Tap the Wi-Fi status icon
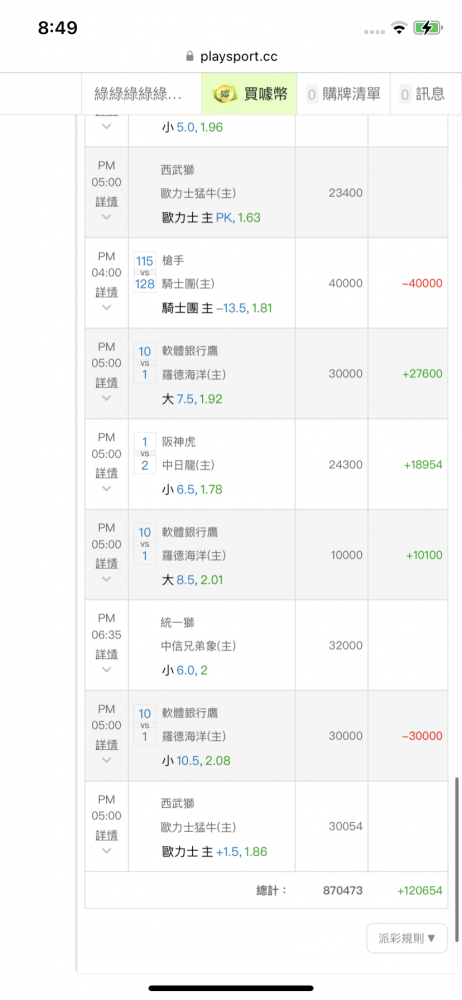The image size is (462, 1000). (x=399, y=27)
